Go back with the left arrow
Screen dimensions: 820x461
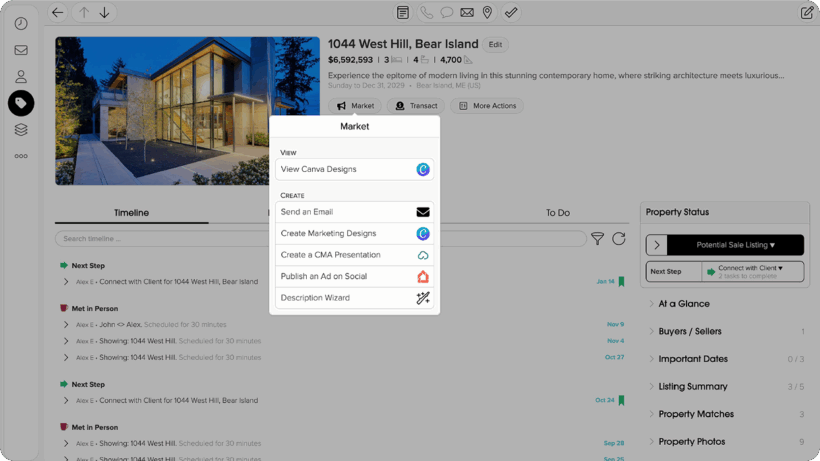pyautogui.click(x=58, y=13)
